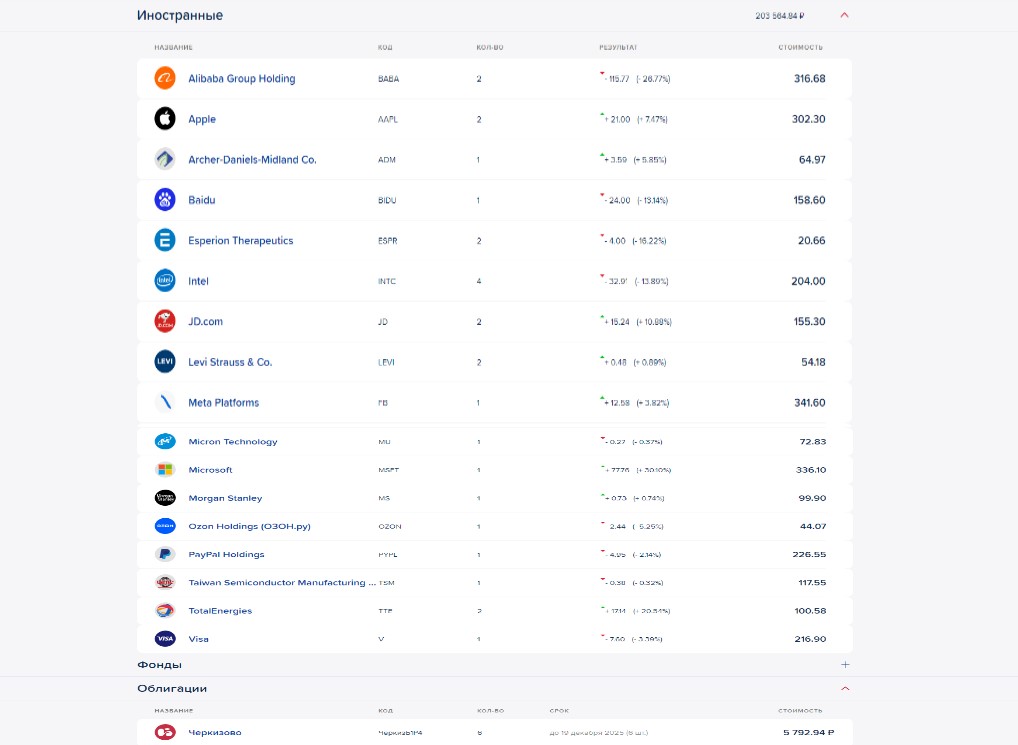Click Visa's value 216.90

tap(810, 639)
